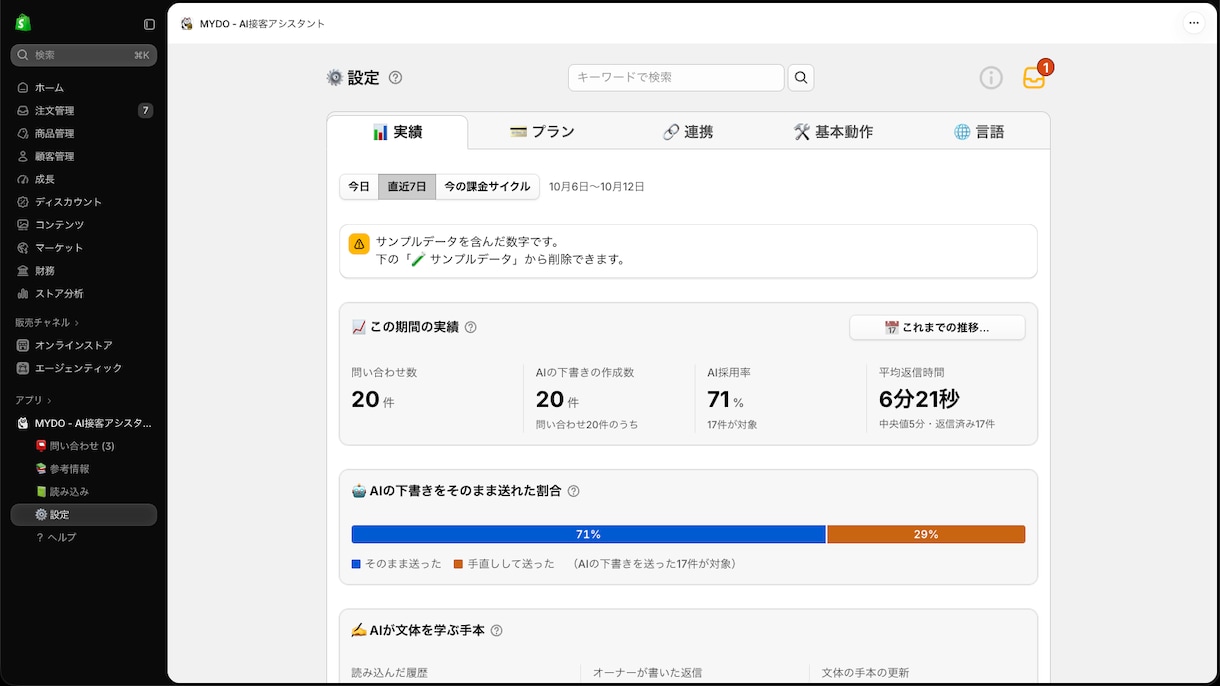Go to 商品管理 in the sidebar
Image resolution: width=1220 pixels, height=686 pixels.
click(84, 134)
